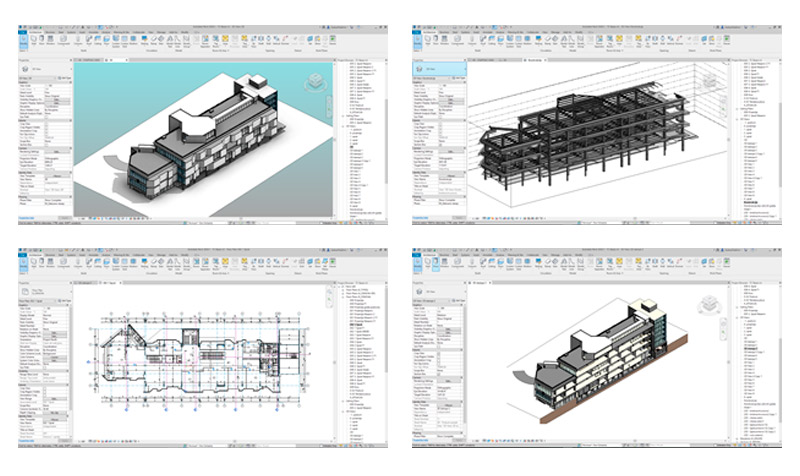The image size is (800, 476).
Task: Open the Massing & Site tab in the section 3D window
Action: coord(516,256)
